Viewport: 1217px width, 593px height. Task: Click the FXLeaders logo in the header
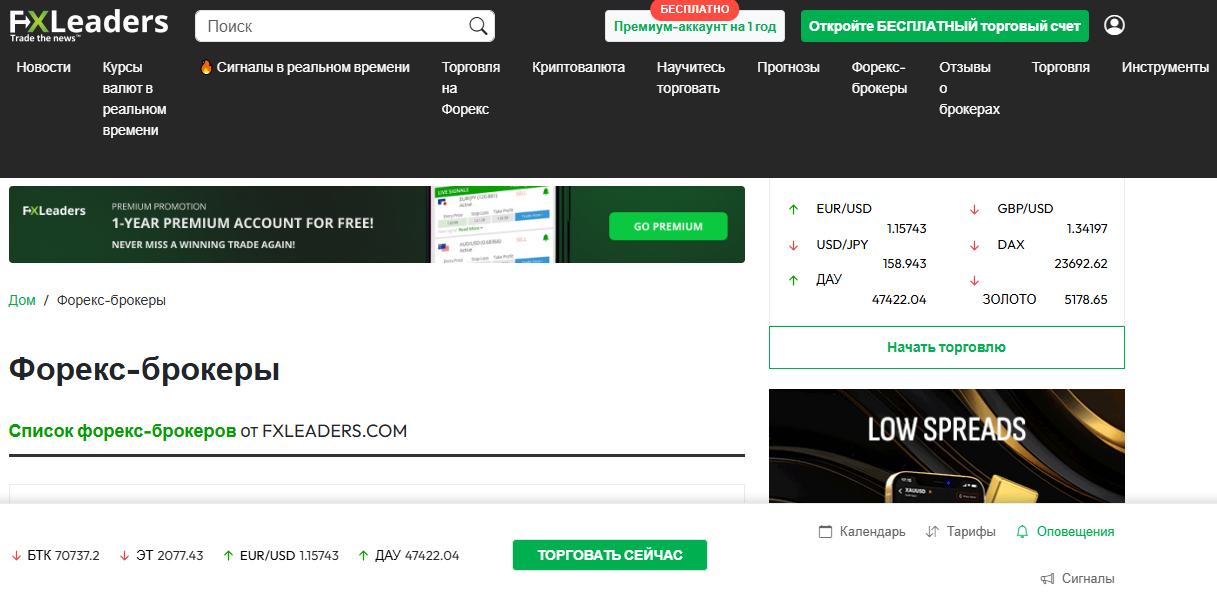(x=89, y=25)
